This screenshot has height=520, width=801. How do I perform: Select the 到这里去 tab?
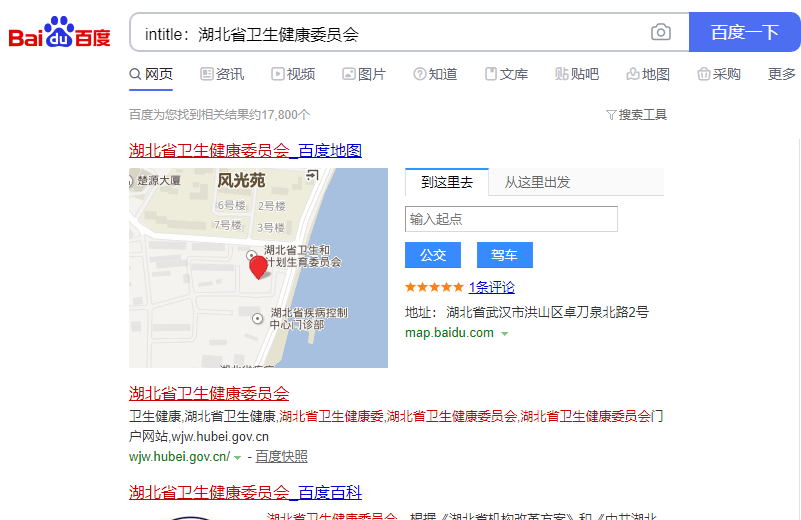pyautogui.click(x=447, y=182)
